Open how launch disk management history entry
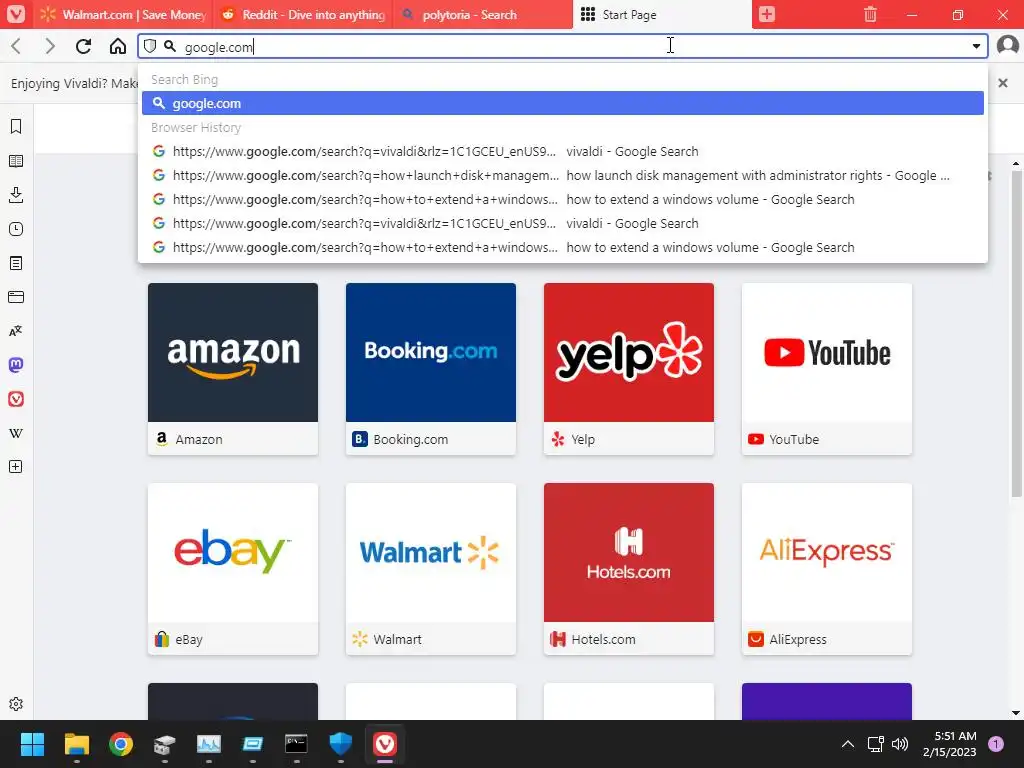1024x768 pixels. 562,176
